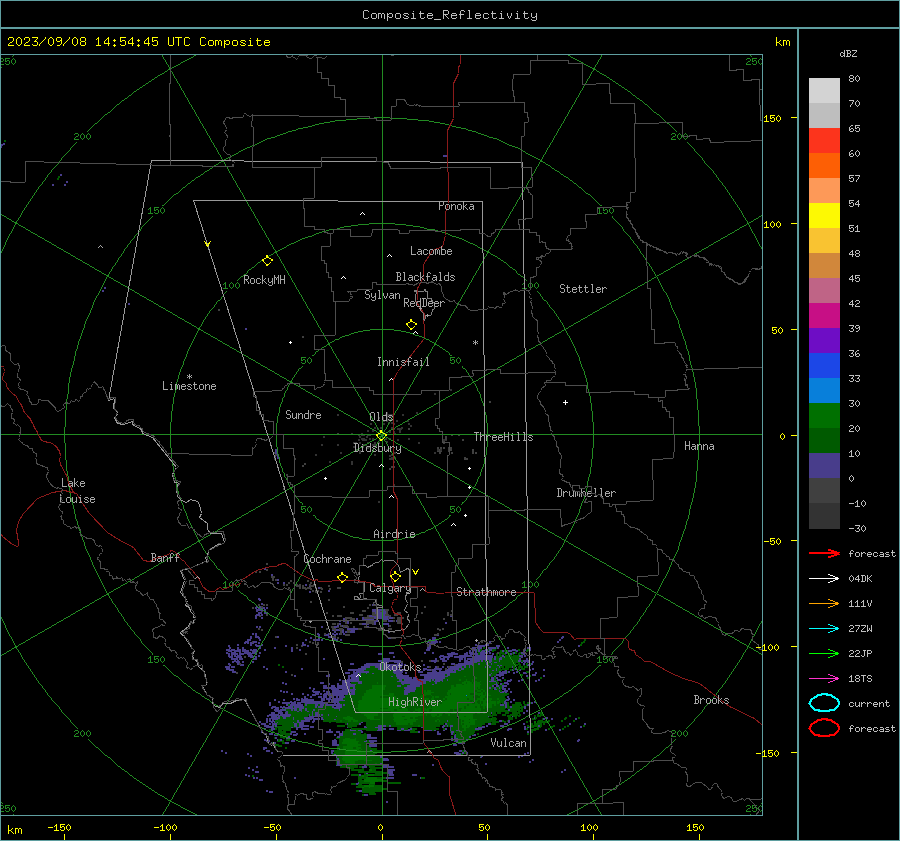Click the Okotoks label
The width and height of the screenshot is (900, 841).
[400, 667]
